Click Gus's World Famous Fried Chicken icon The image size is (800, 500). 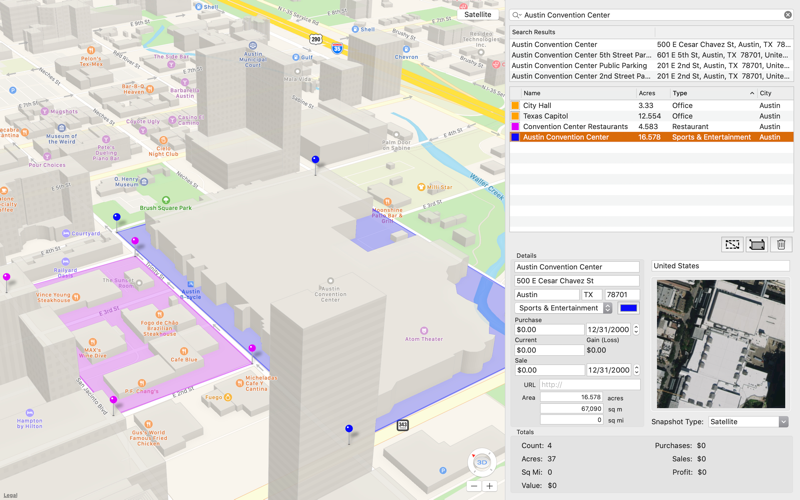[148, 424]
